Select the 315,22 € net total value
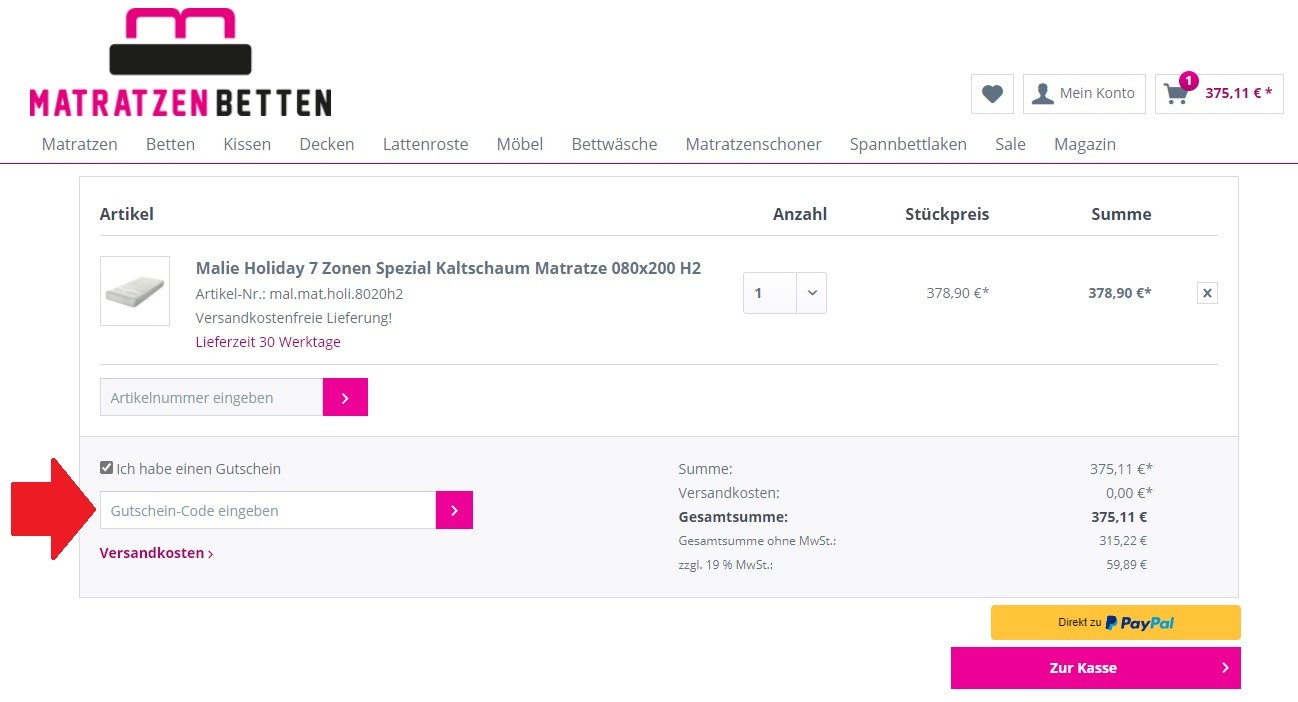1298x702 pixels. click(1123, 540)
